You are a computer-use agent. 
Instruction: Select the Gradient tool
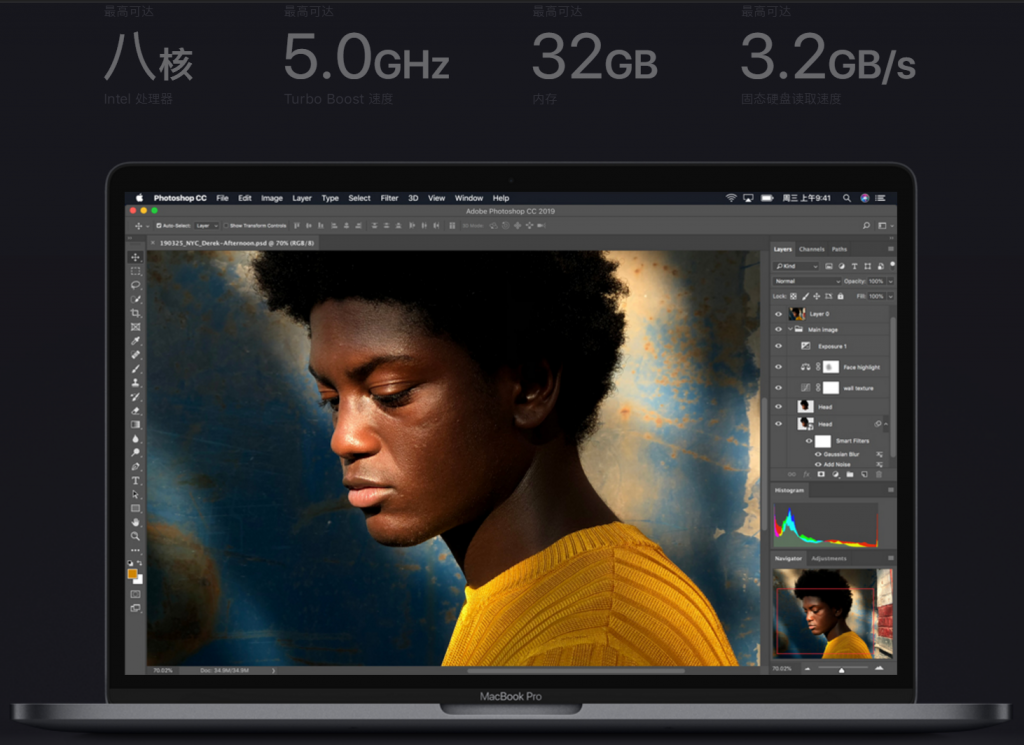click(x=135, y=424)
